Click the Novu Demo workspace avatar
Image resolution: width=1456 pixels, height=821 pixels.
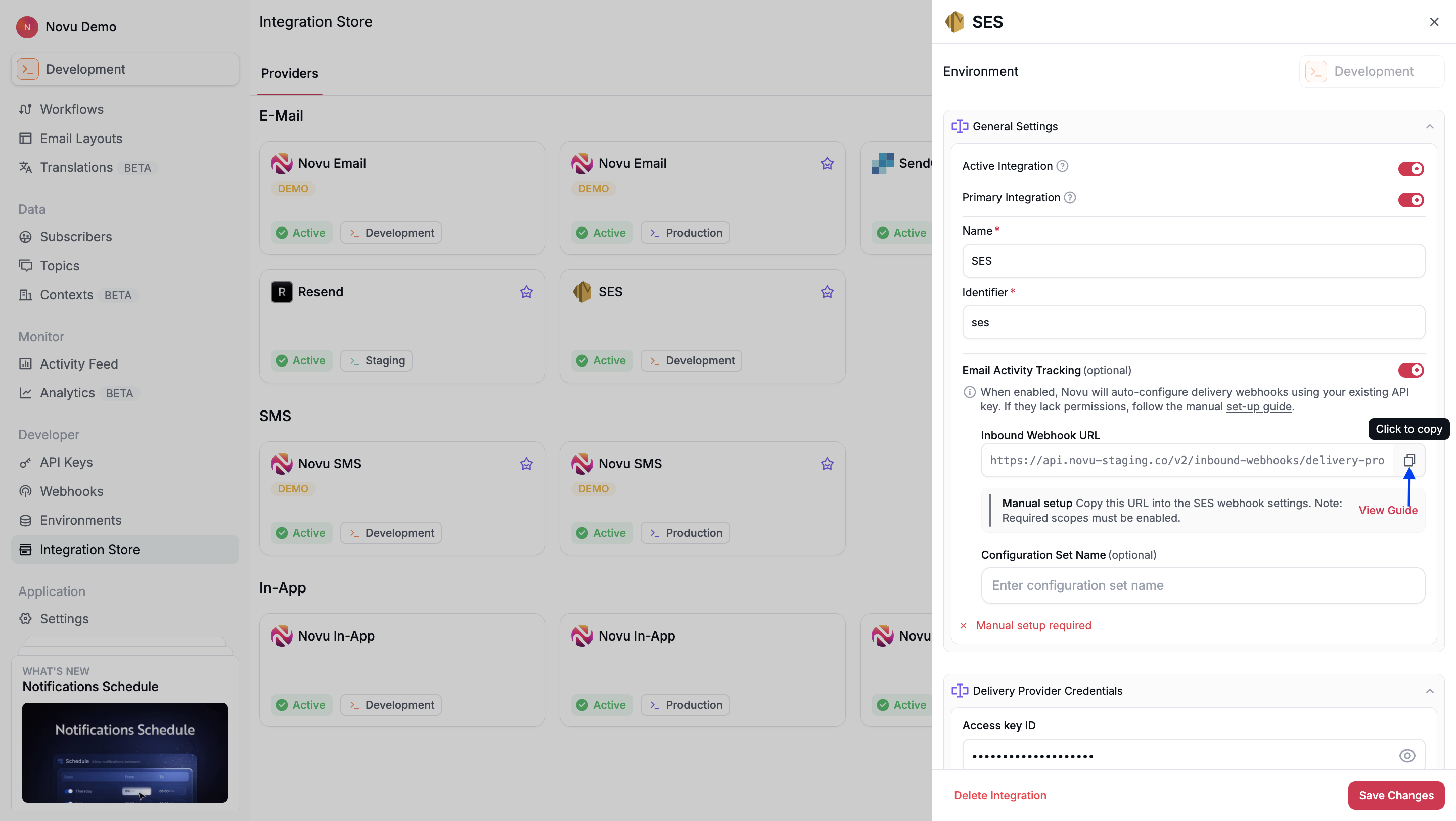click(x=27, y=27)
